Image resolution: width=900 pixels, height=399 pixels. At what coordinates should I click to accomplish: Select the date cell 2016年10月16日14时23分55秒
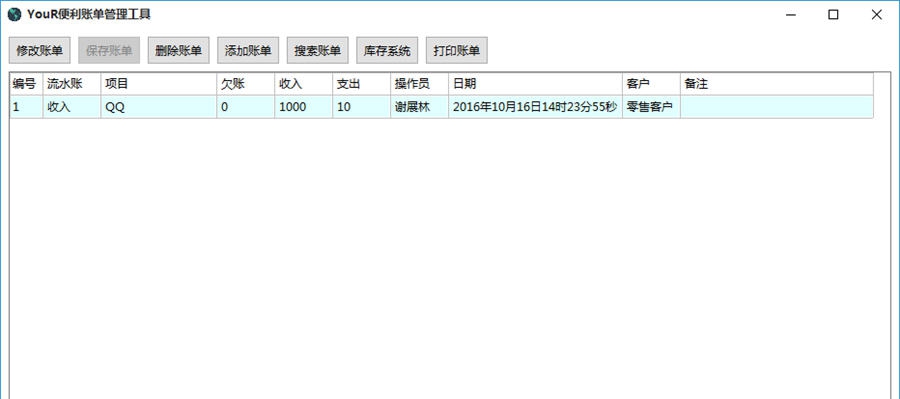coord(536,107)
